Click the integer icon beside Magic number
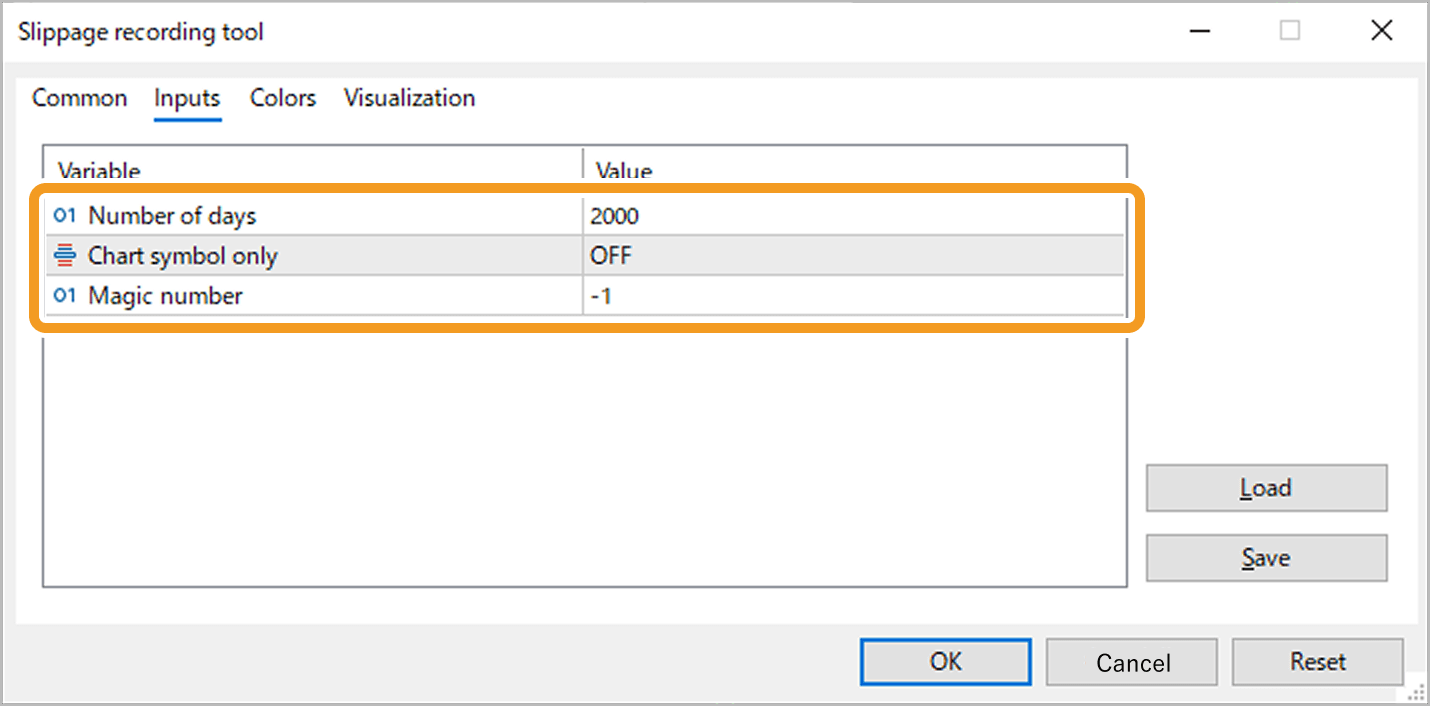The image size is (1430, 706). [64, 296]
